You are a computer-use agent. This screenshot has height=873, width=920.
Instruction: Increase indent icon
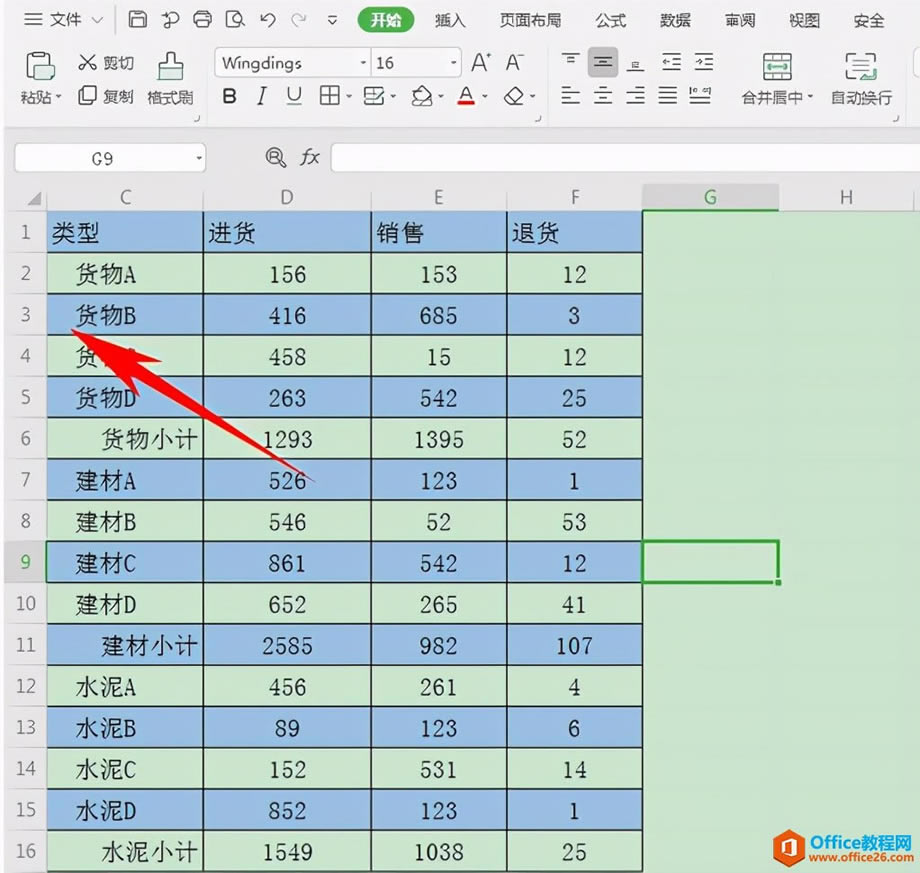tap(703, 62)
